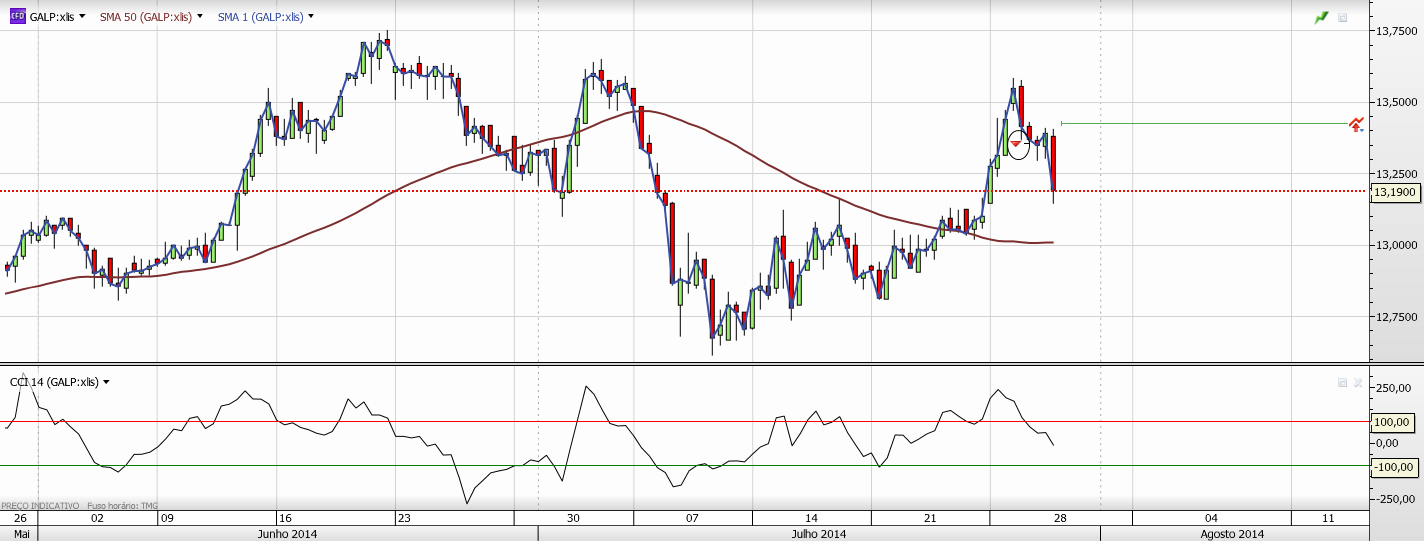The image size is (1424, 541).
Task: Click the green chart trade icon
Action: (x=1322, y=17)
